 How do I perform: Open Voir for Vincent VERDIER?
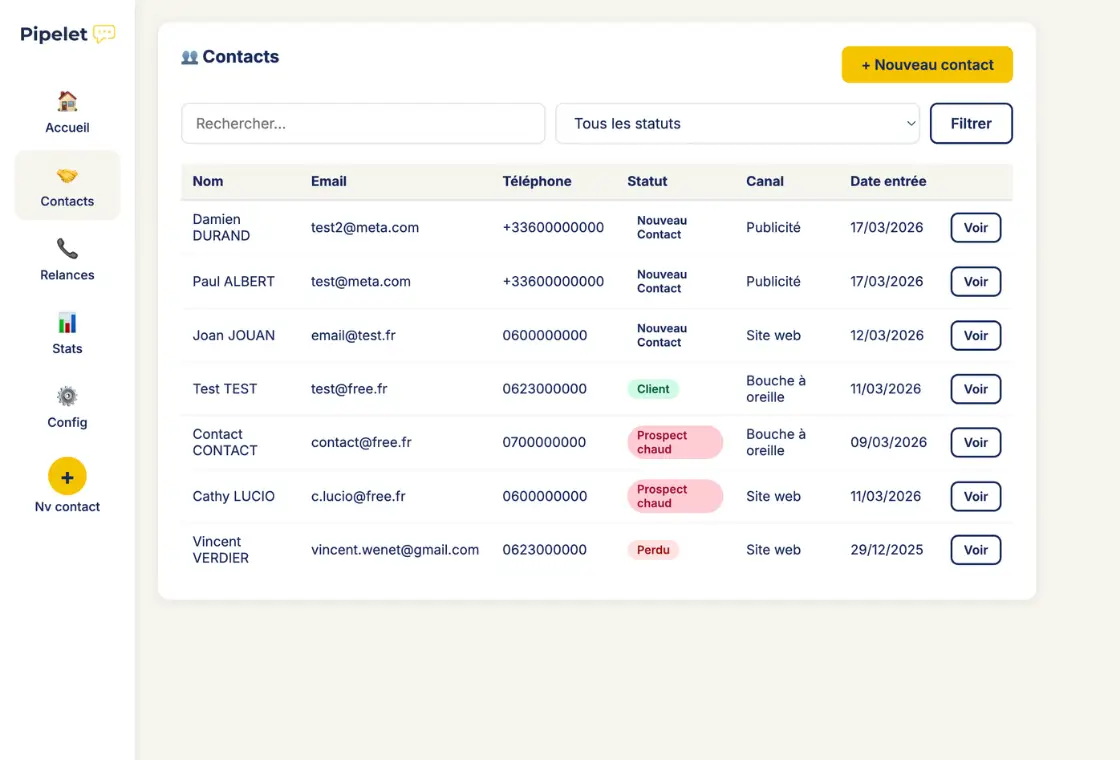[x=975, y=549]
